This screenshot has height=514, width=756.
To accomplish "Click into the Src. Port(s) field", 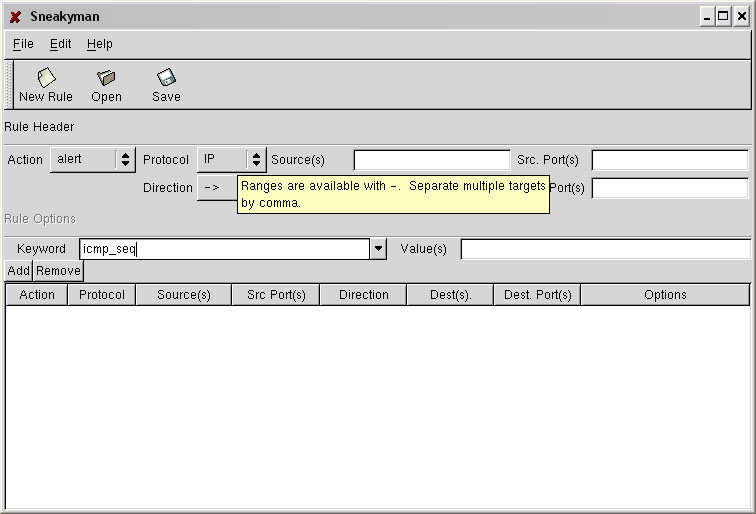I will coord(669,160).
